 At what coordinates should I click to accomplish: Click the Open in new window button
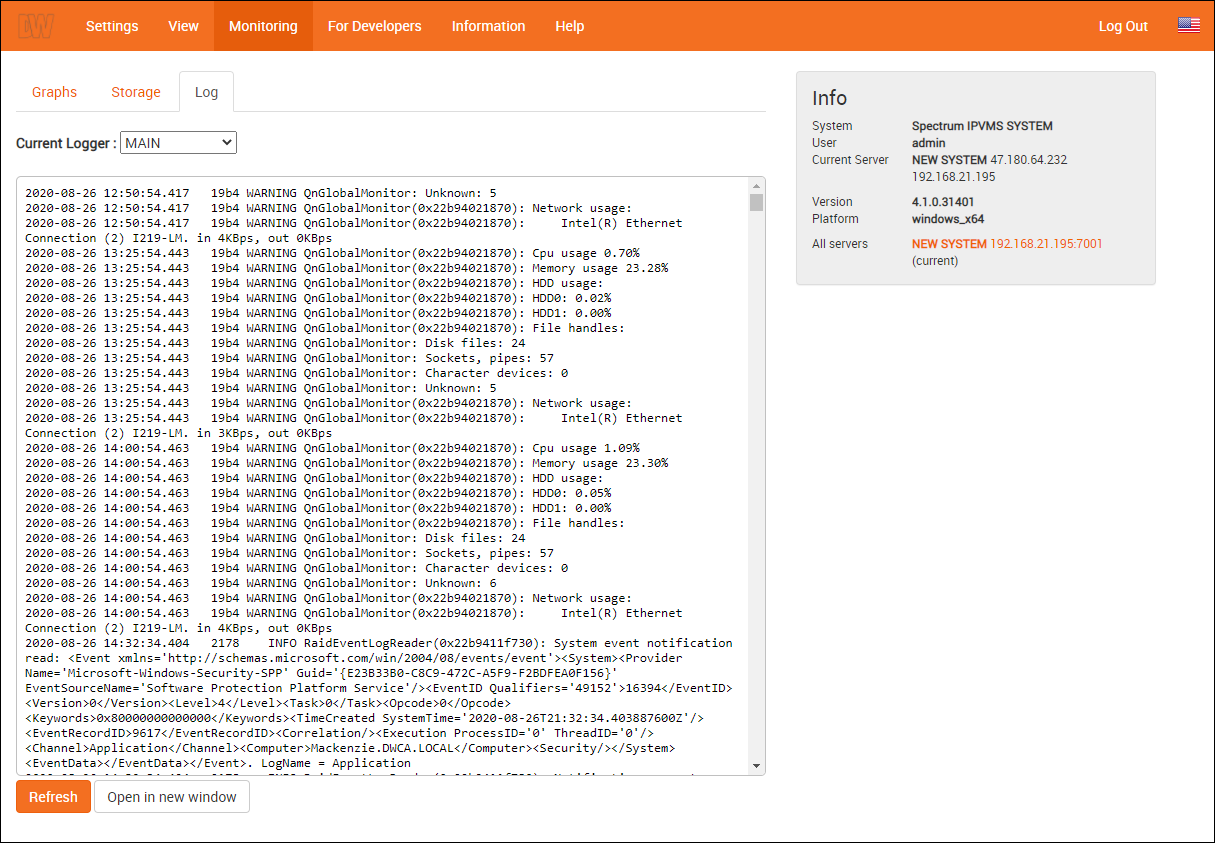172,797
